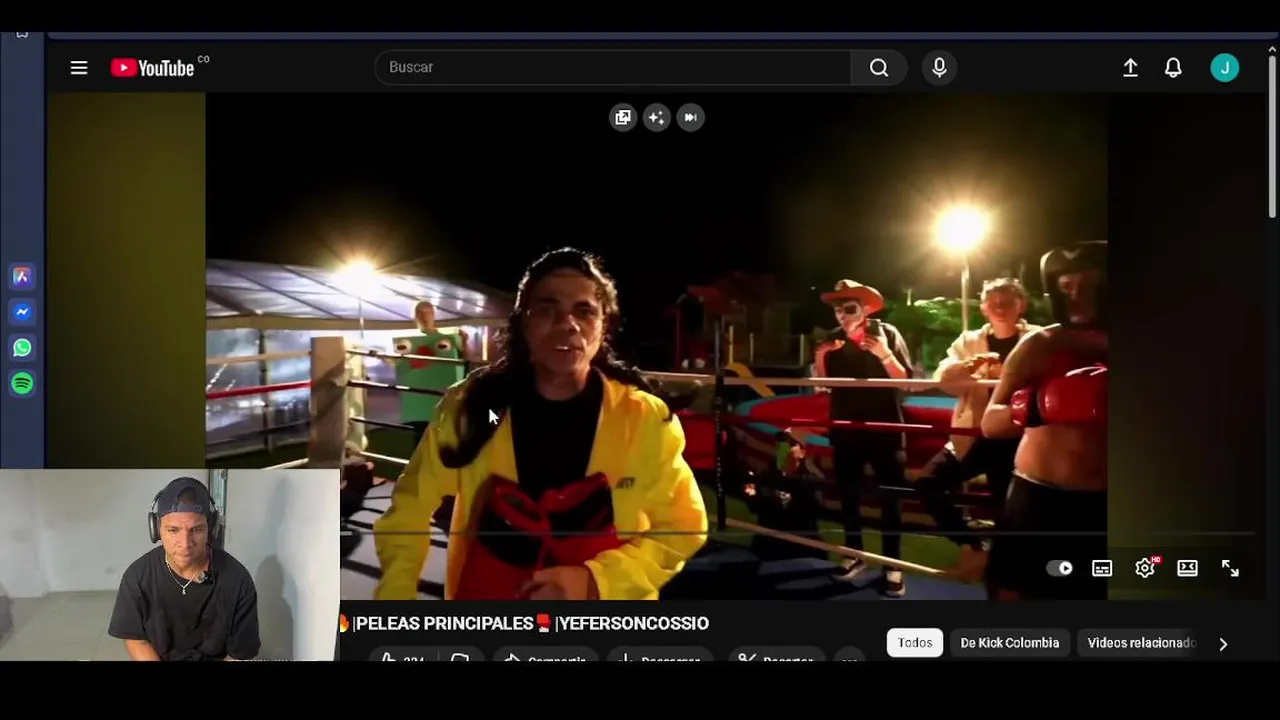Click the pop-out video overlay icon
Image resolution: width=1280 pixels, height=720 pixels.
[623, 117]
